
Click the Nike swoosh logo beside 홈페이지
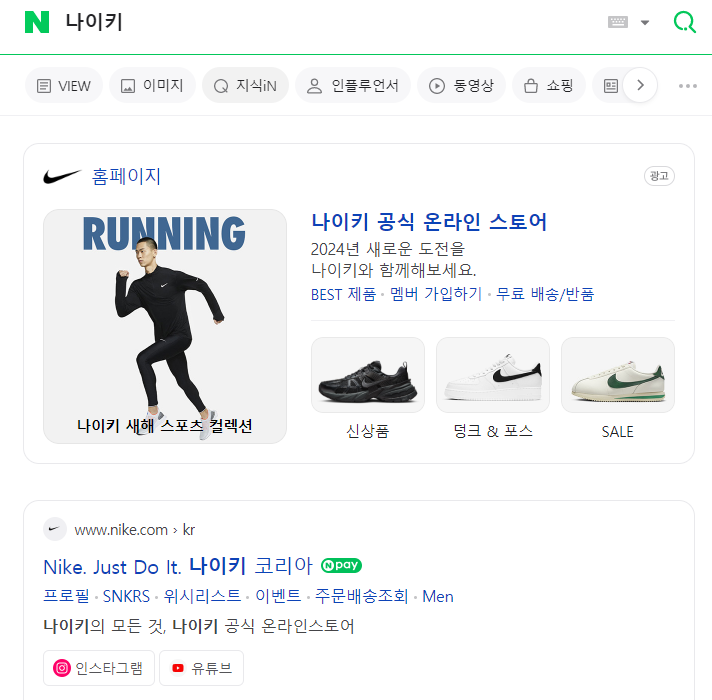[62, 176]
